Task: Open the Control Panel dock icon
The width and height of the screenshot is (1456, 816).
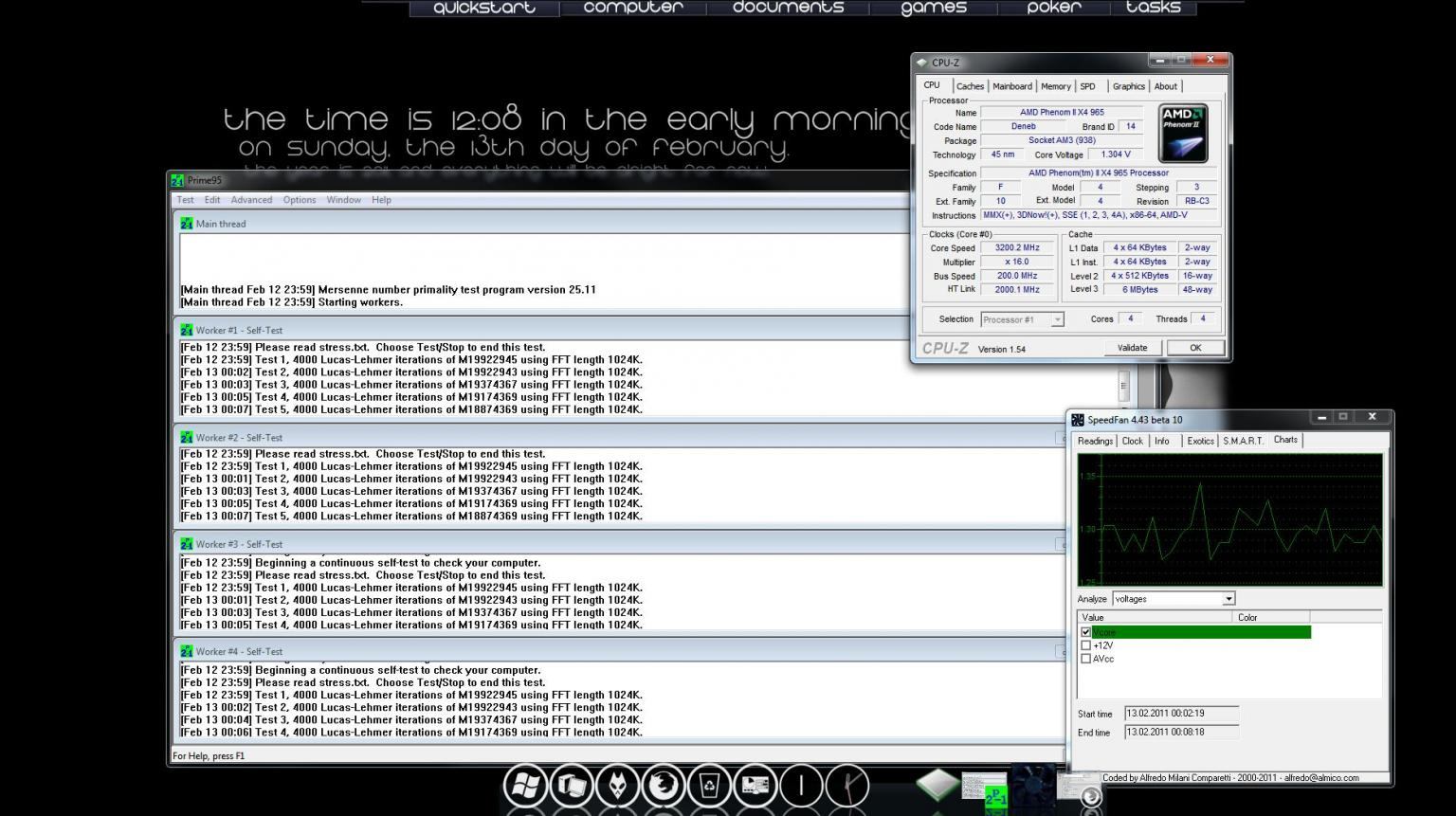Action: coord(755,786)
